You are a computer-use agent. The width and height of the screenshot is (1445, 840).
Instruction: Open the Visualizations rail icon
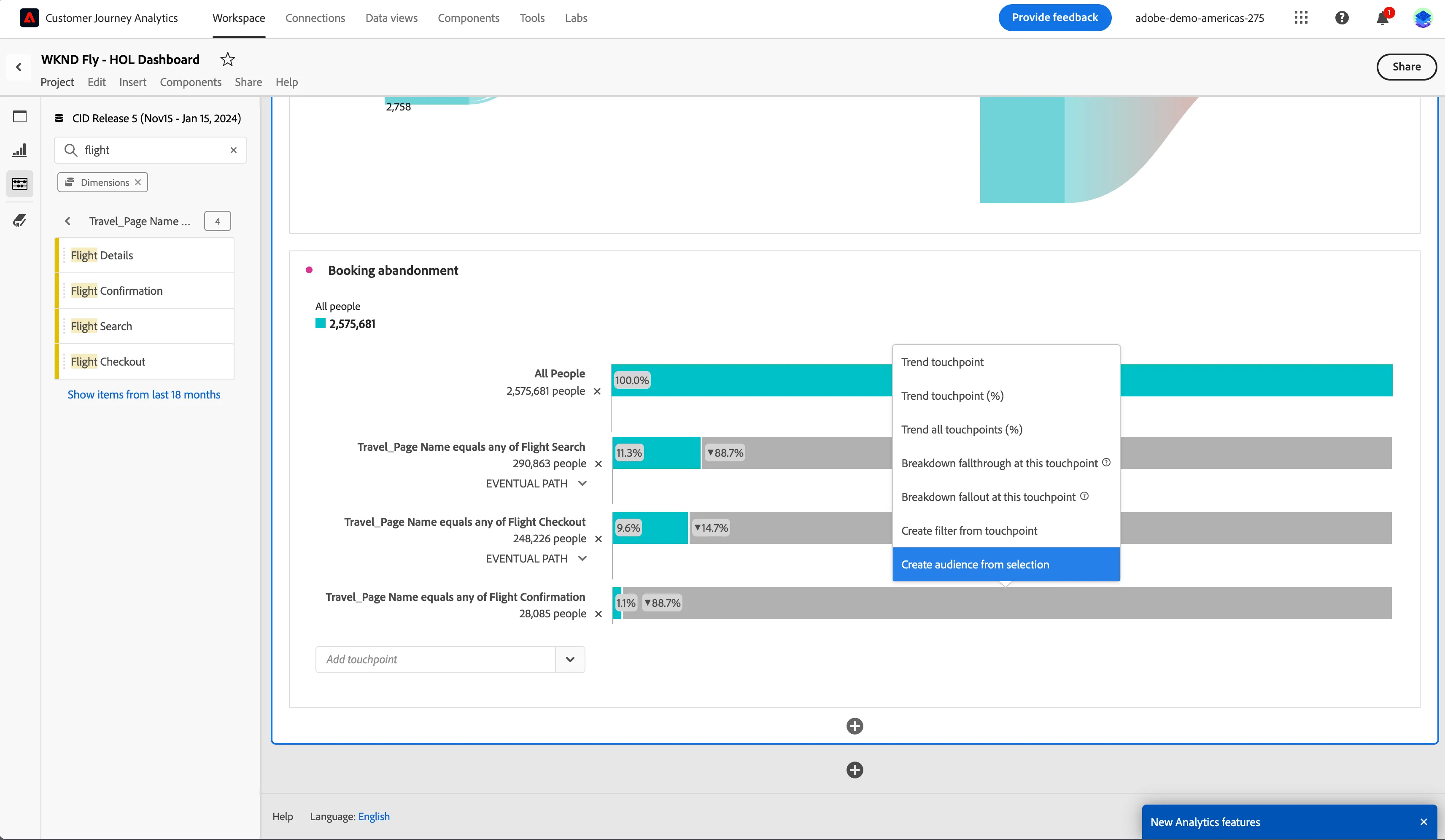[20, 150]
